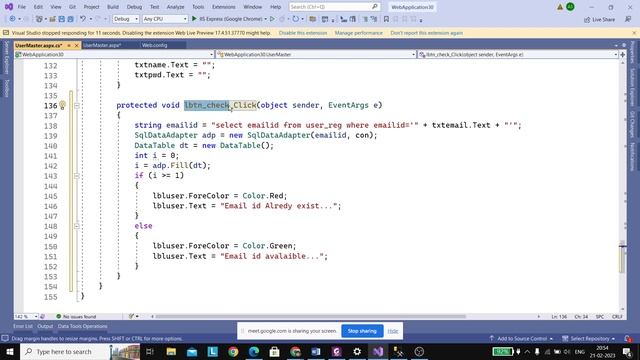Click the vertical scrollbar thumb
This screenshot has height=360, width=640.
622,259
